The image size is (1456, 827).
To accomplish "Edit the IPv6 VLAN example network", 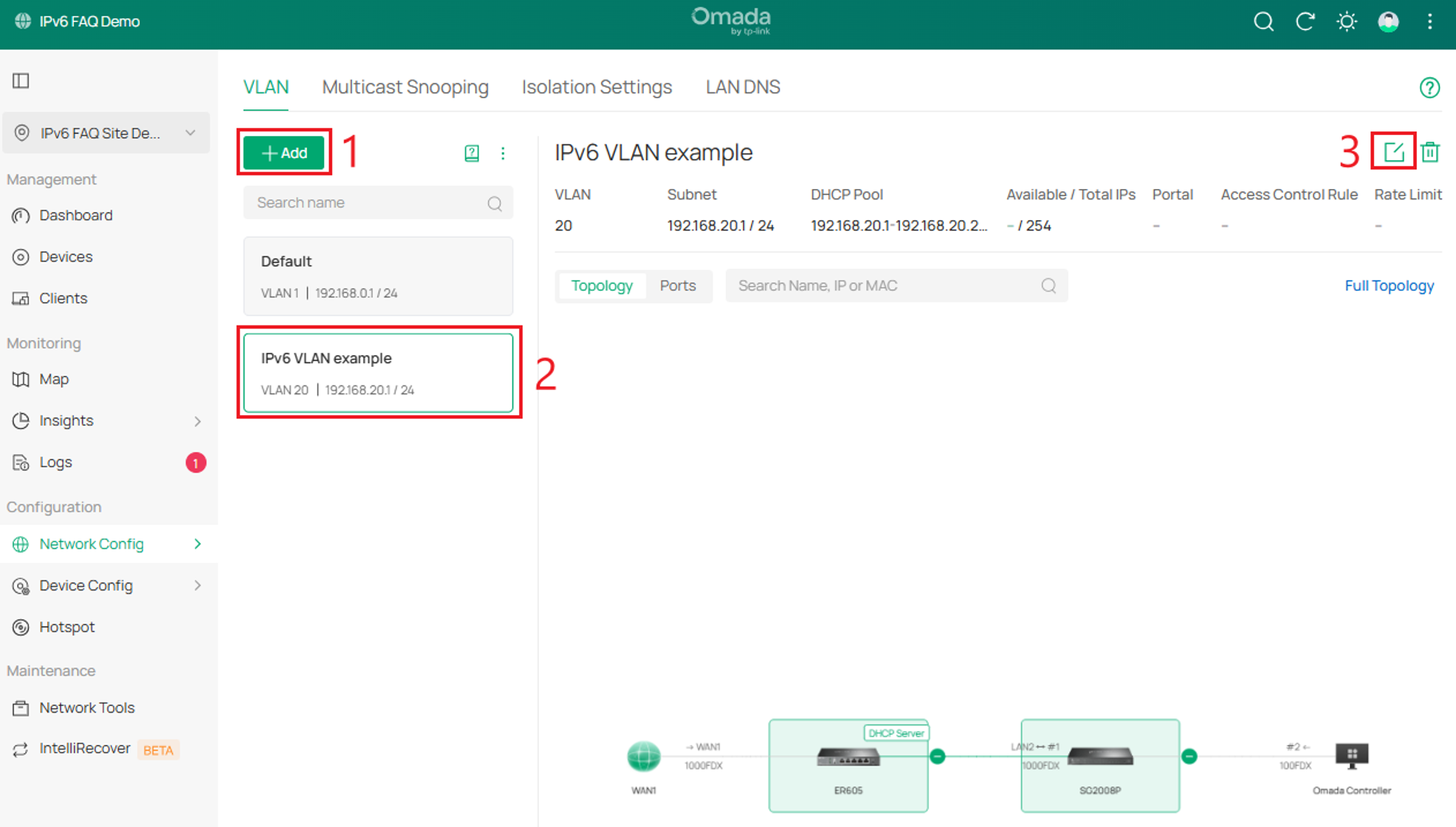I will (1393, 152).
